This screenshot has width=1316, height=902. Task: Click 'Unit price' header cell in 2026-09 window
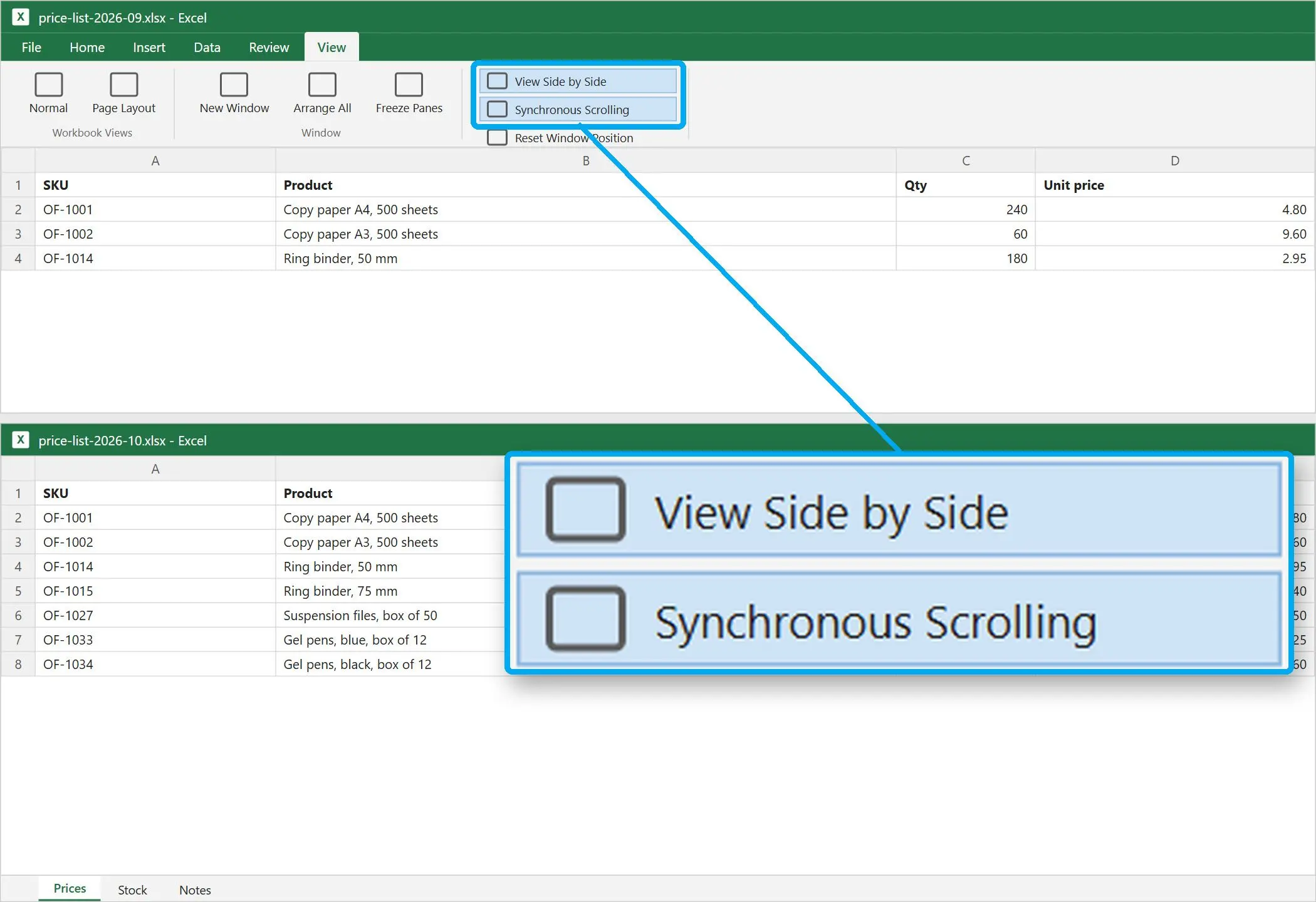pos(1175,185)
